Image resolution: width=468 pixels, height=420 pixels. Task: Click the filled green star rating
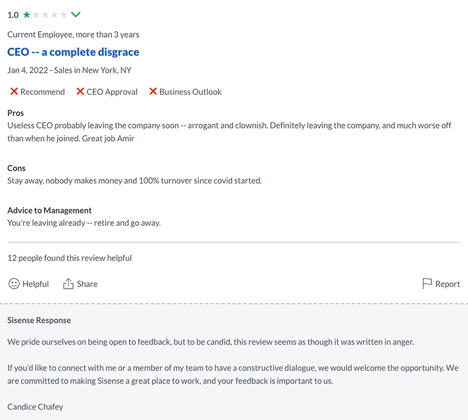(27, 15)
